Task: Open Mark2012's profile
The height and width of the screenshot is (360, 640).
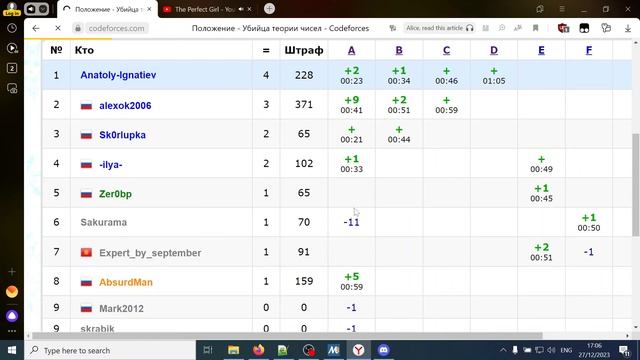Action: pos(121,309)
